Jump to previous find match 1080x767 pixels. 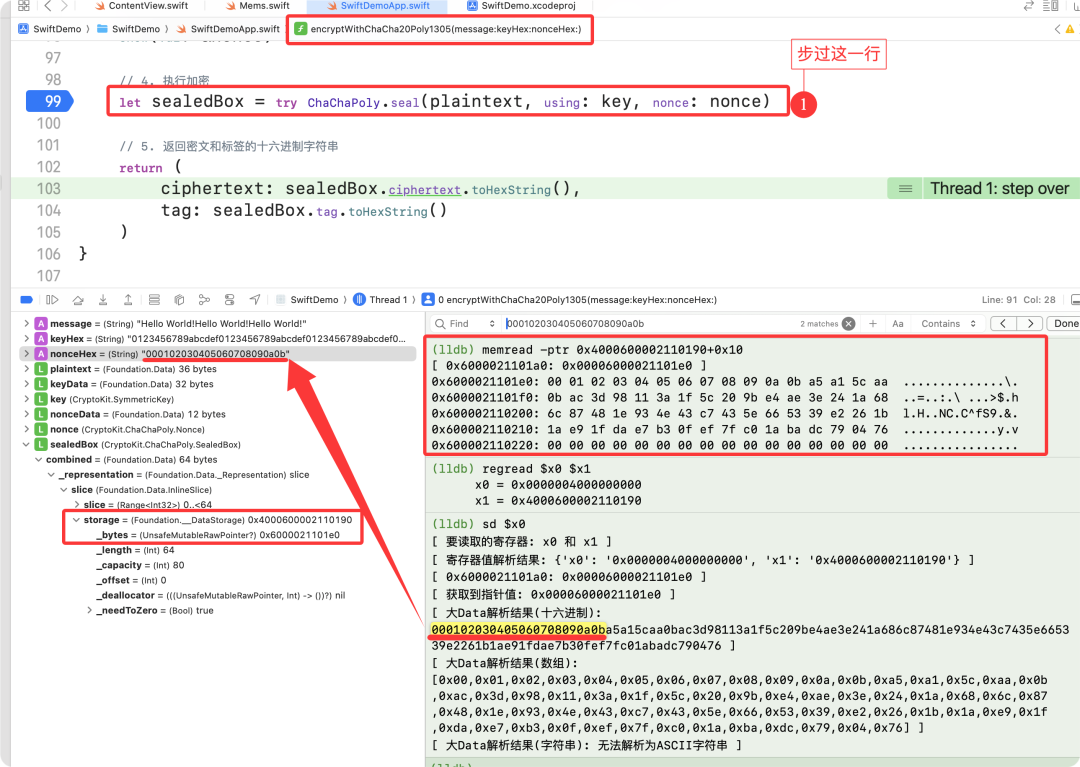point(1004,324)
